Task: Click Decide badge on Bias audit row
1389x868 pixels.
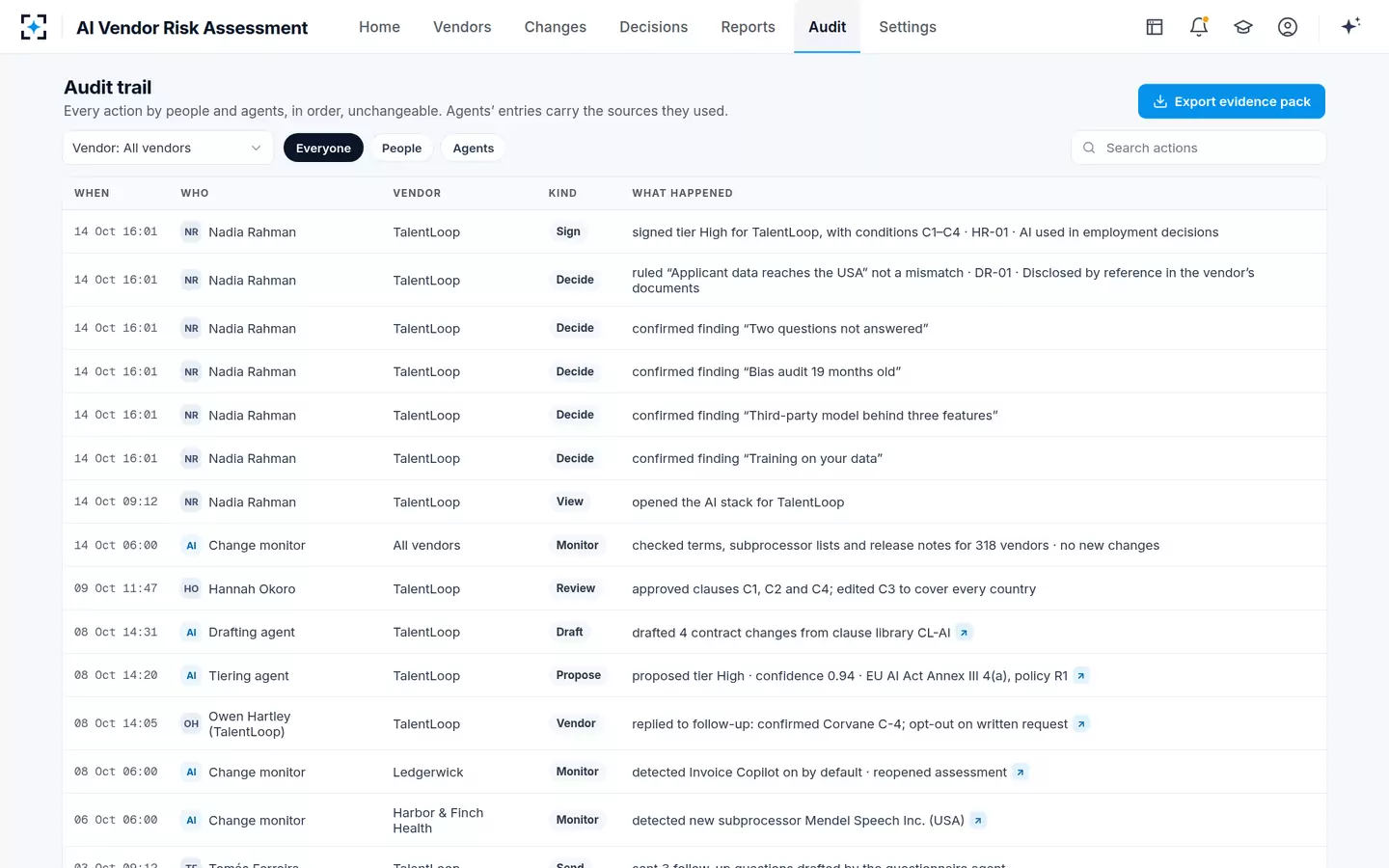Action: [575, 371]
